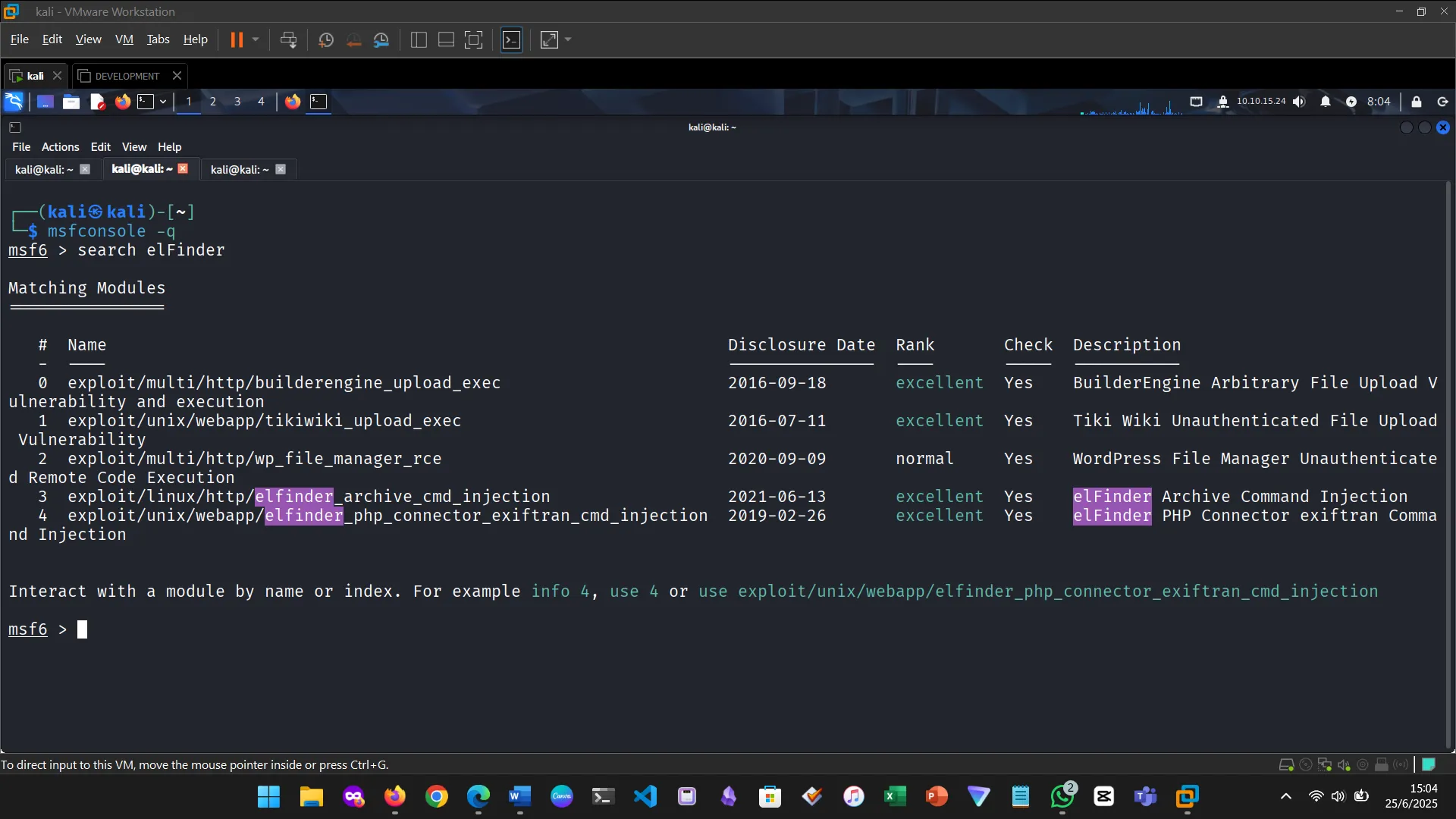Click the VMware pause VM button
Screen dimensions: 1456x819
(x=237, y=40)
